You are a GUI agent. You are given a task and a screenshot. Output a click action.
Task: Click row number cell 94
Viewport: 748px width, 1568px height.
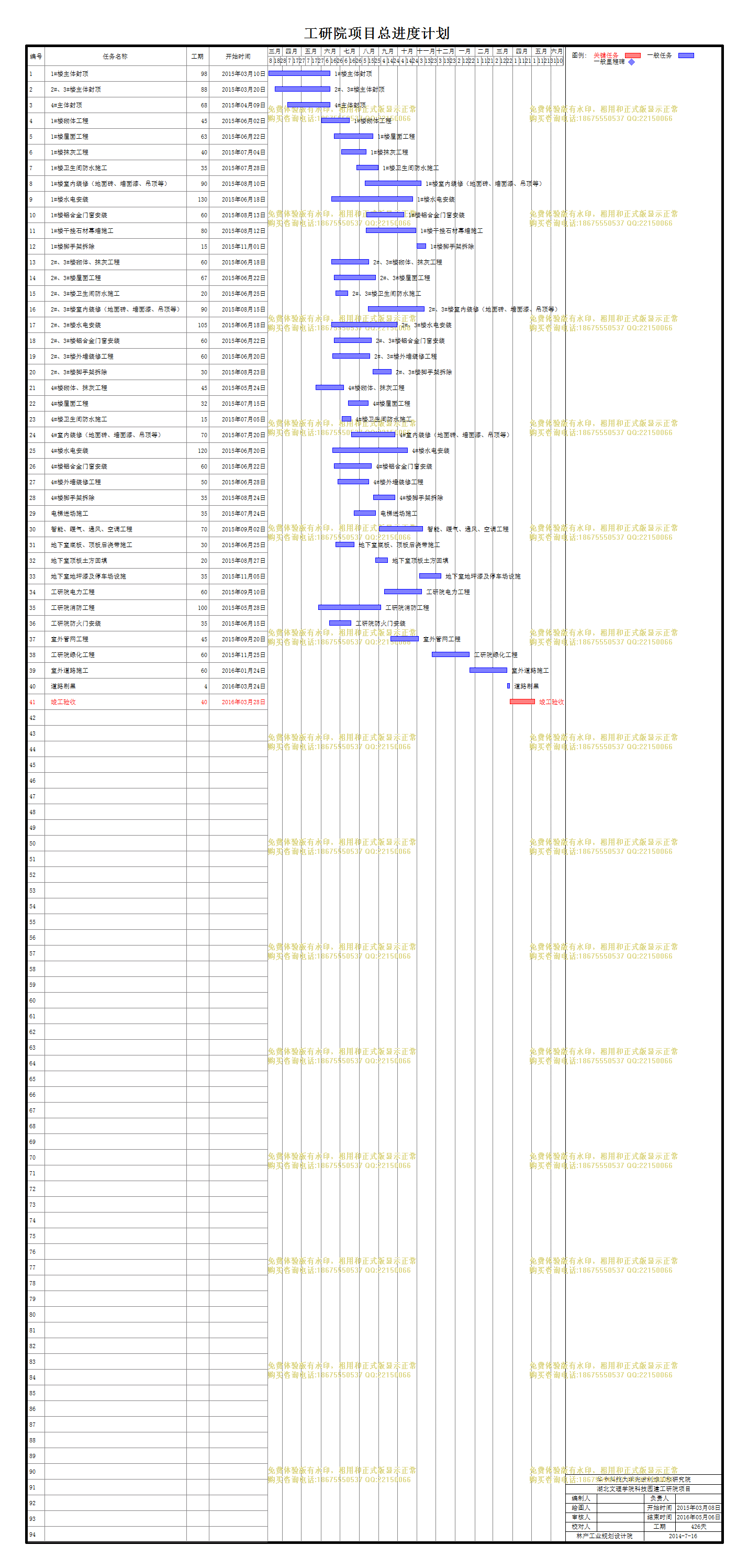(x=36, y=1534)
